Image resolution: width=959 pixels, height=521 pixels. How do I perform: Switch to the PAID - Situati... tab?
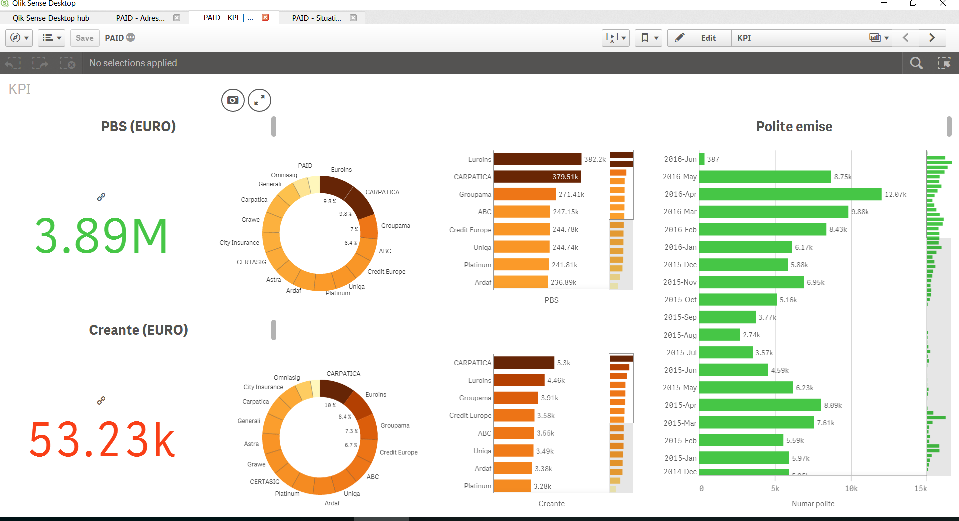(x=317, y=18)
